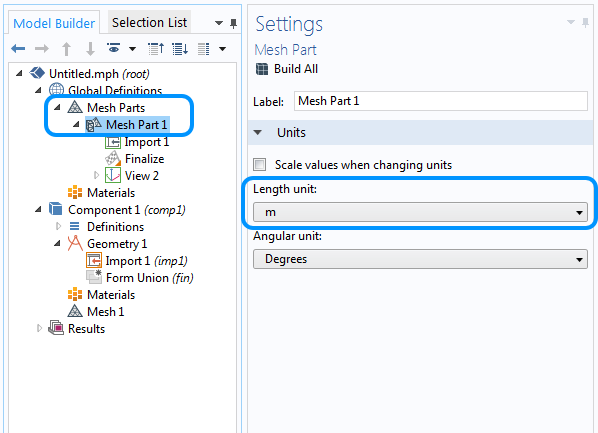The image size is (598, 433).
Task: Open the Angular unit Degrees dropdown
Action: point(420,259)
